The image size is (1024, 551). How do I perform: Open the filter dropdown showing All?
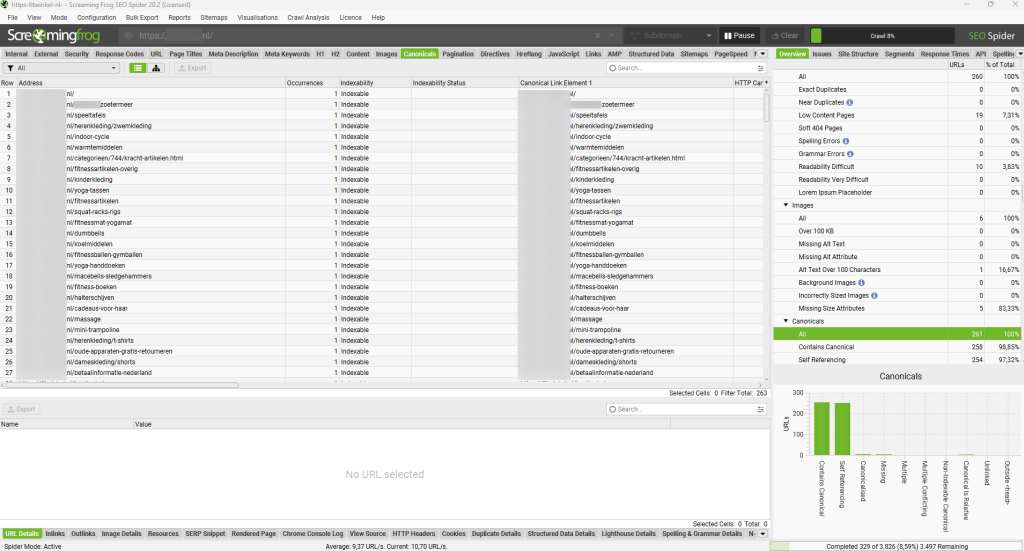[61, 68]
